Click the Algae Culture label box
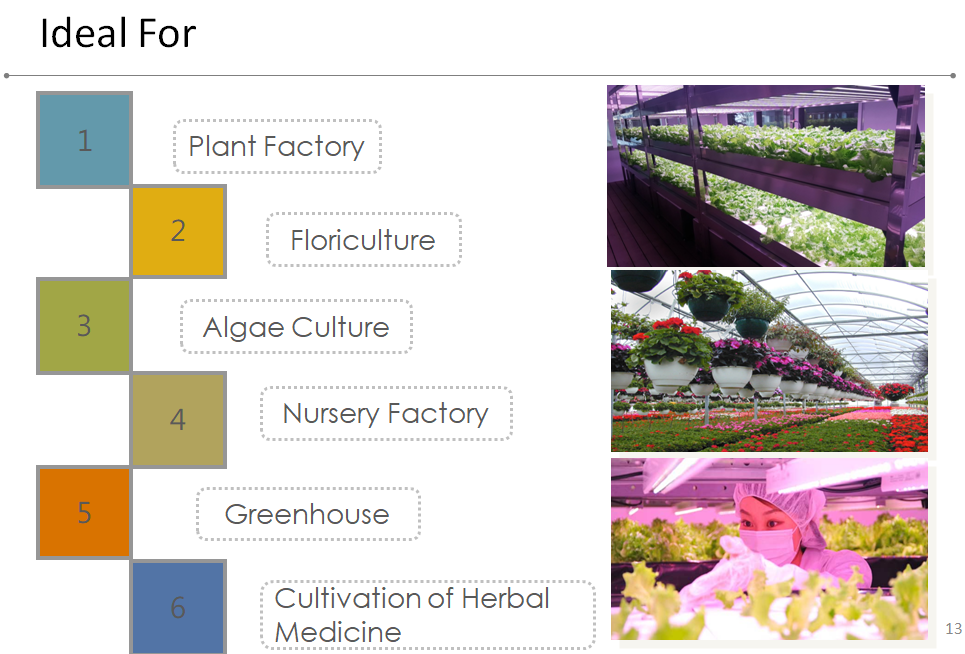 [296, 327]
